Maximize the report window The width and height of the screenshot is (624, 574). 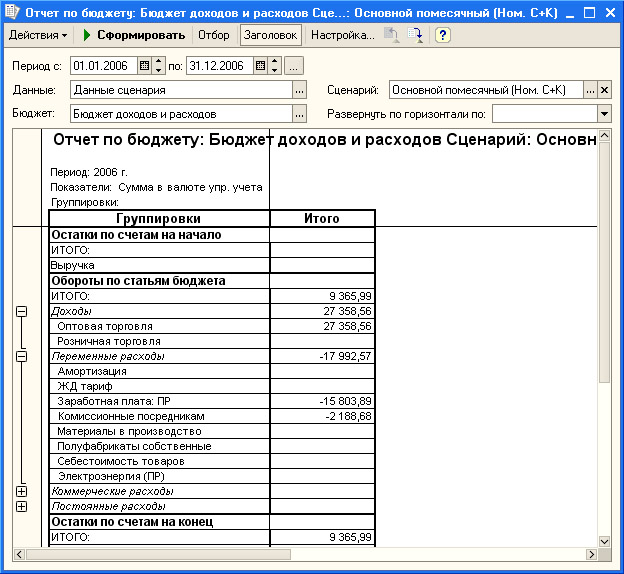(x=589, y=13)
